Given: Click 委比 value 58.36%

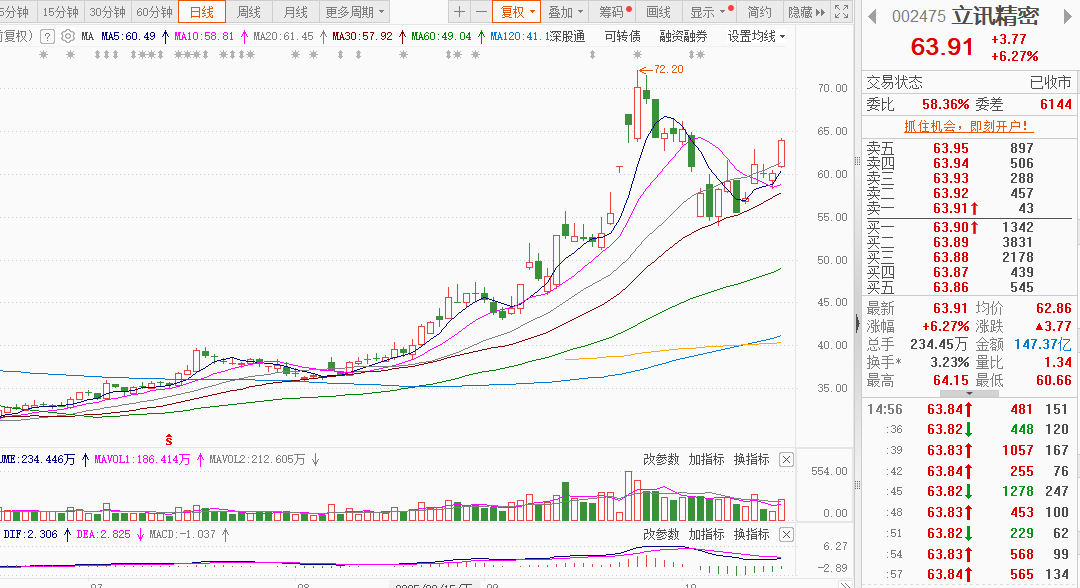Looking at the screenshot, I should [945, 104].
